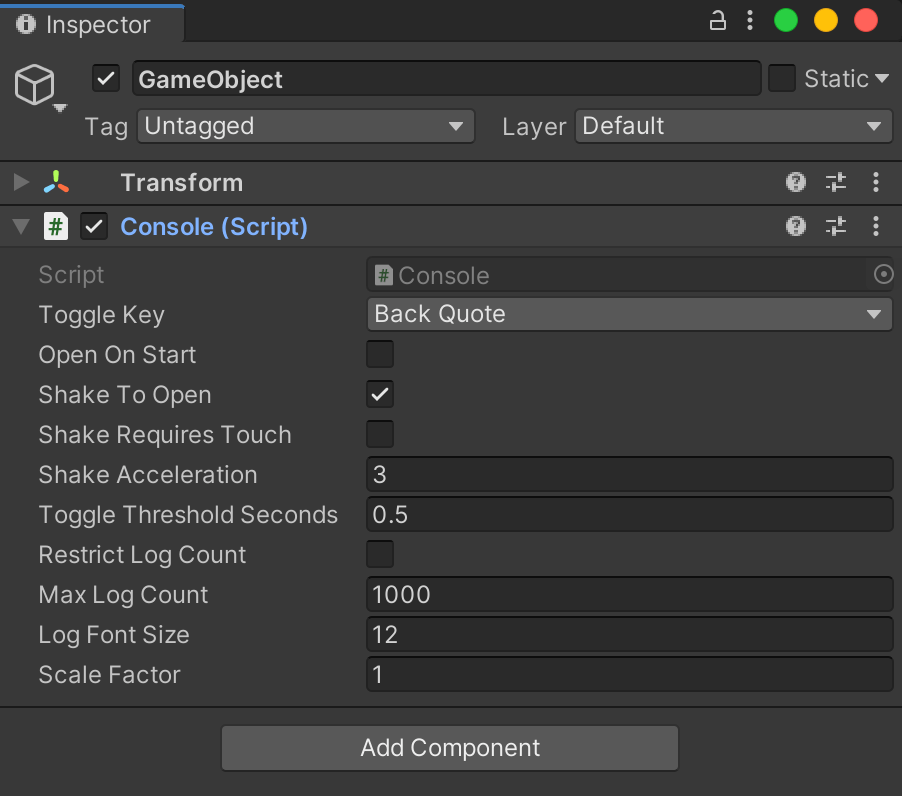The width and height of the screenshot is (902, 796).
Task: Click the Add Component button
Action: click(x=450, y=748)
